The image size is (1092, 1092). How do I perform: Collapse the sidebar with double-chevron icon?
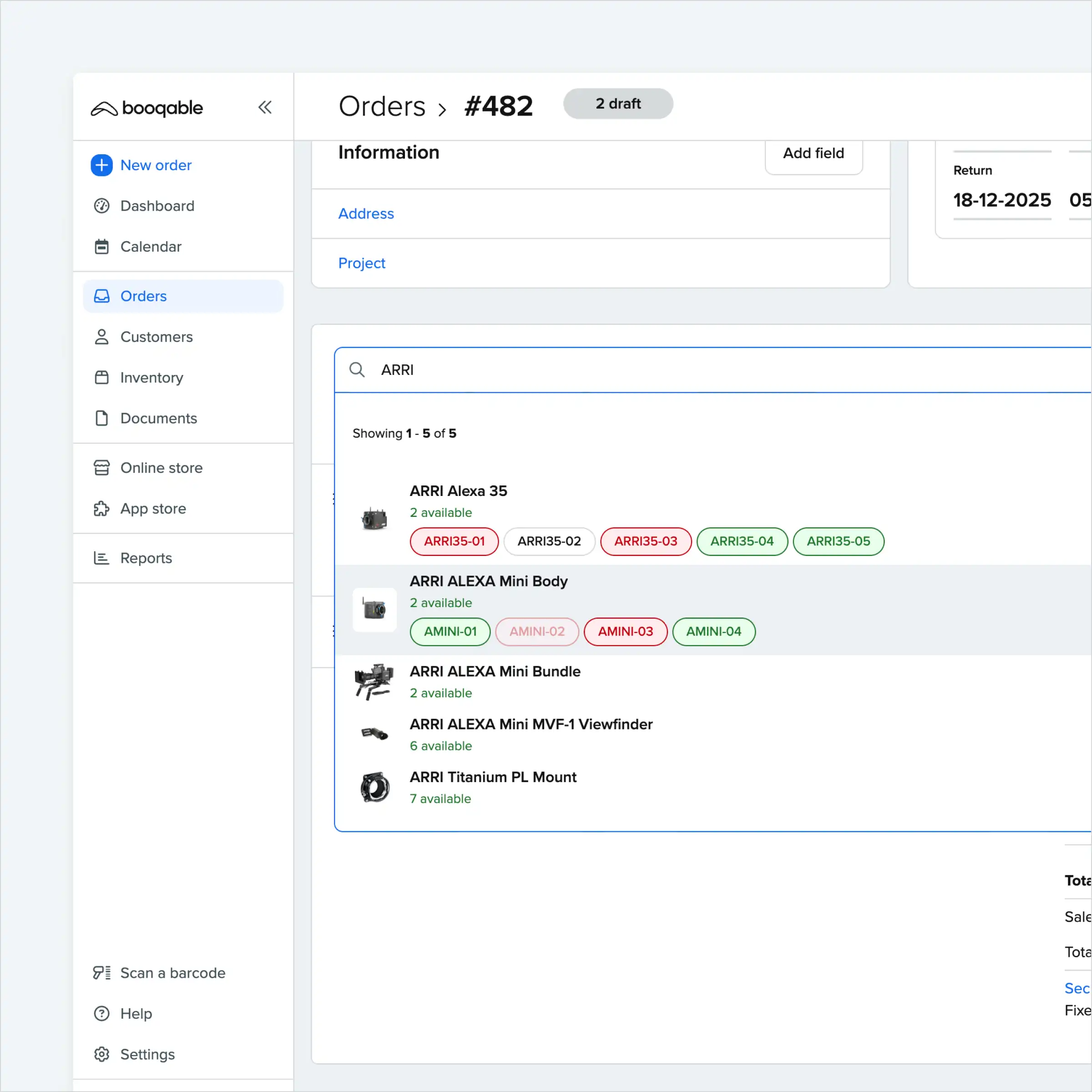pyautogui.click(x=264, y=107)
